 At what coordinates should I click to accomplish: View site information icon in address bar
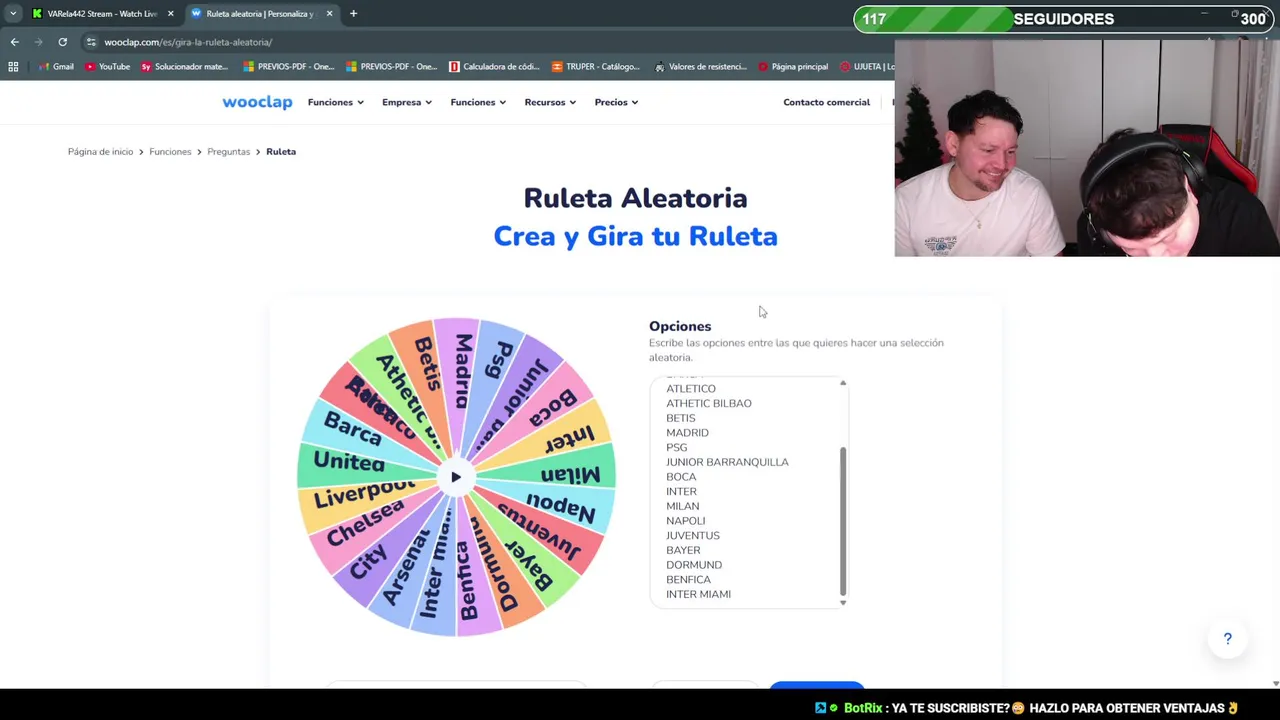click(x=91, y=42)
